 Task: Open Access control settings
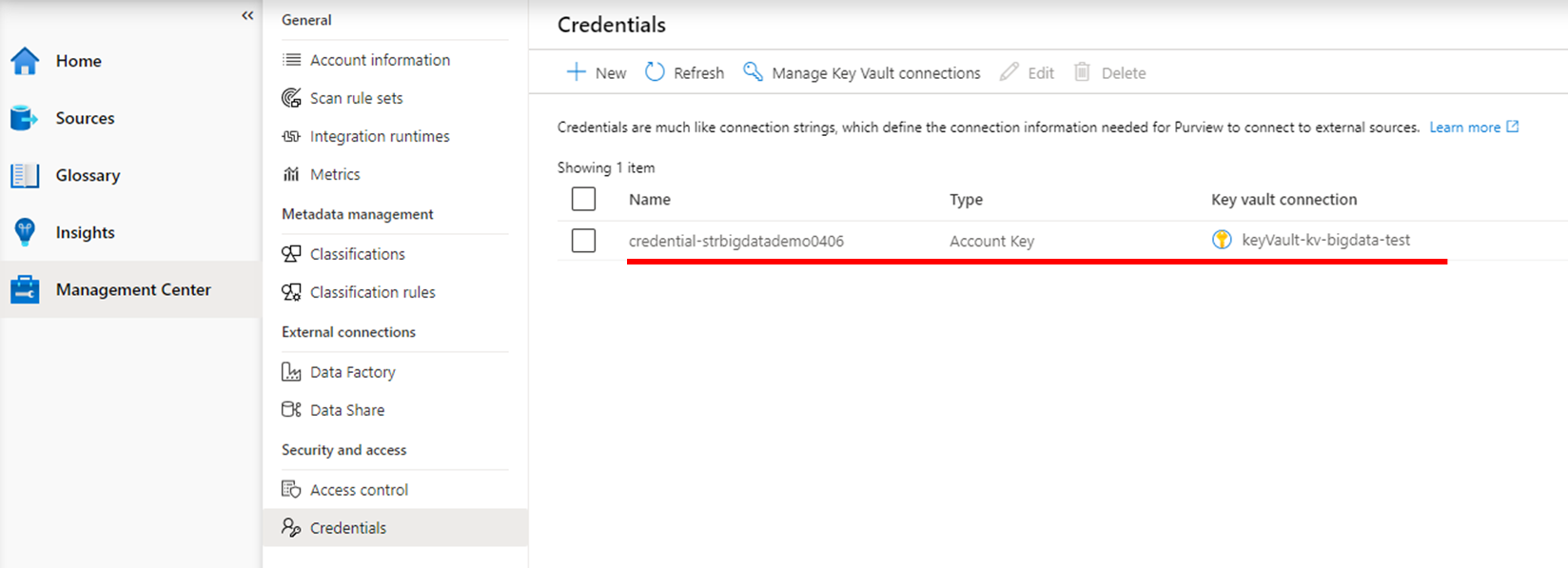[x=359, y=490]
